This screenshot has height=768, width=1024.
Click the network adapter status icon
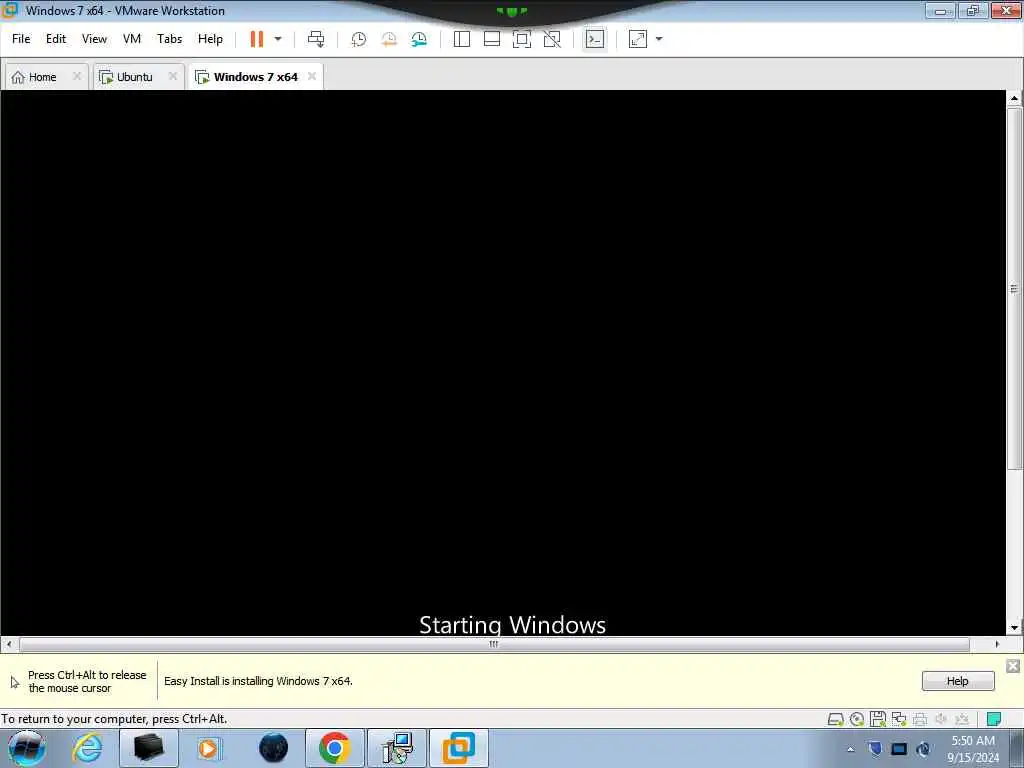tap(899, 720)
